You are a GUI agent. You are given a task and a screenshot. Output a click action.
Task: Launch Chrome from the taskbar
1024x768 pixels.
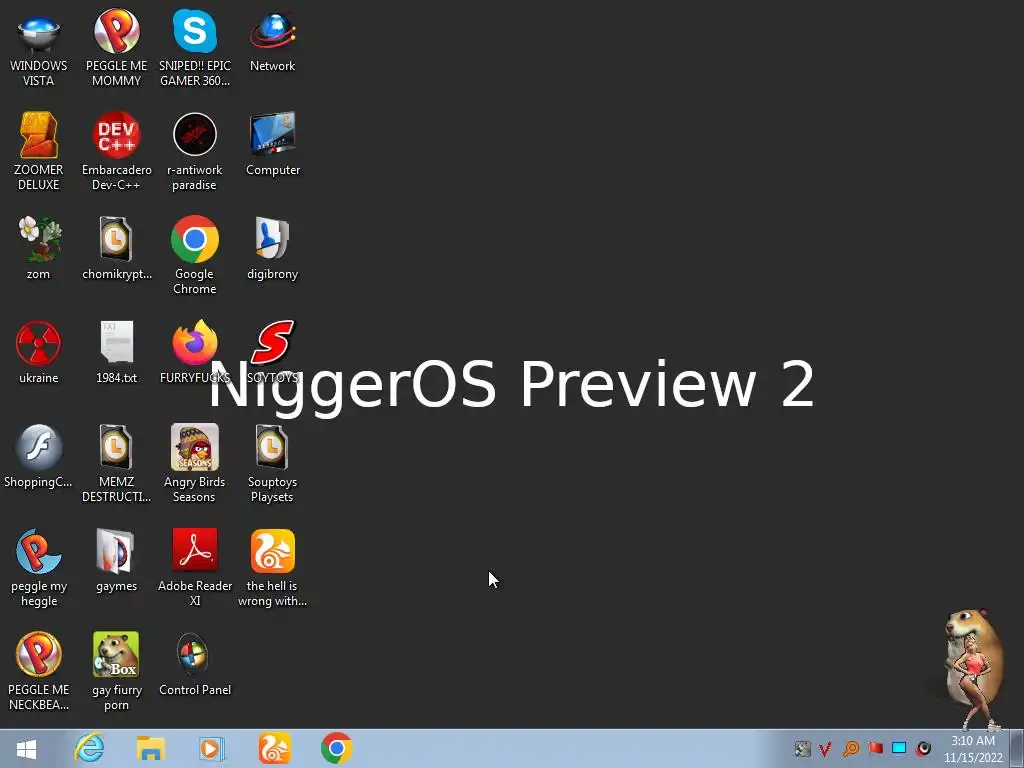336,748
